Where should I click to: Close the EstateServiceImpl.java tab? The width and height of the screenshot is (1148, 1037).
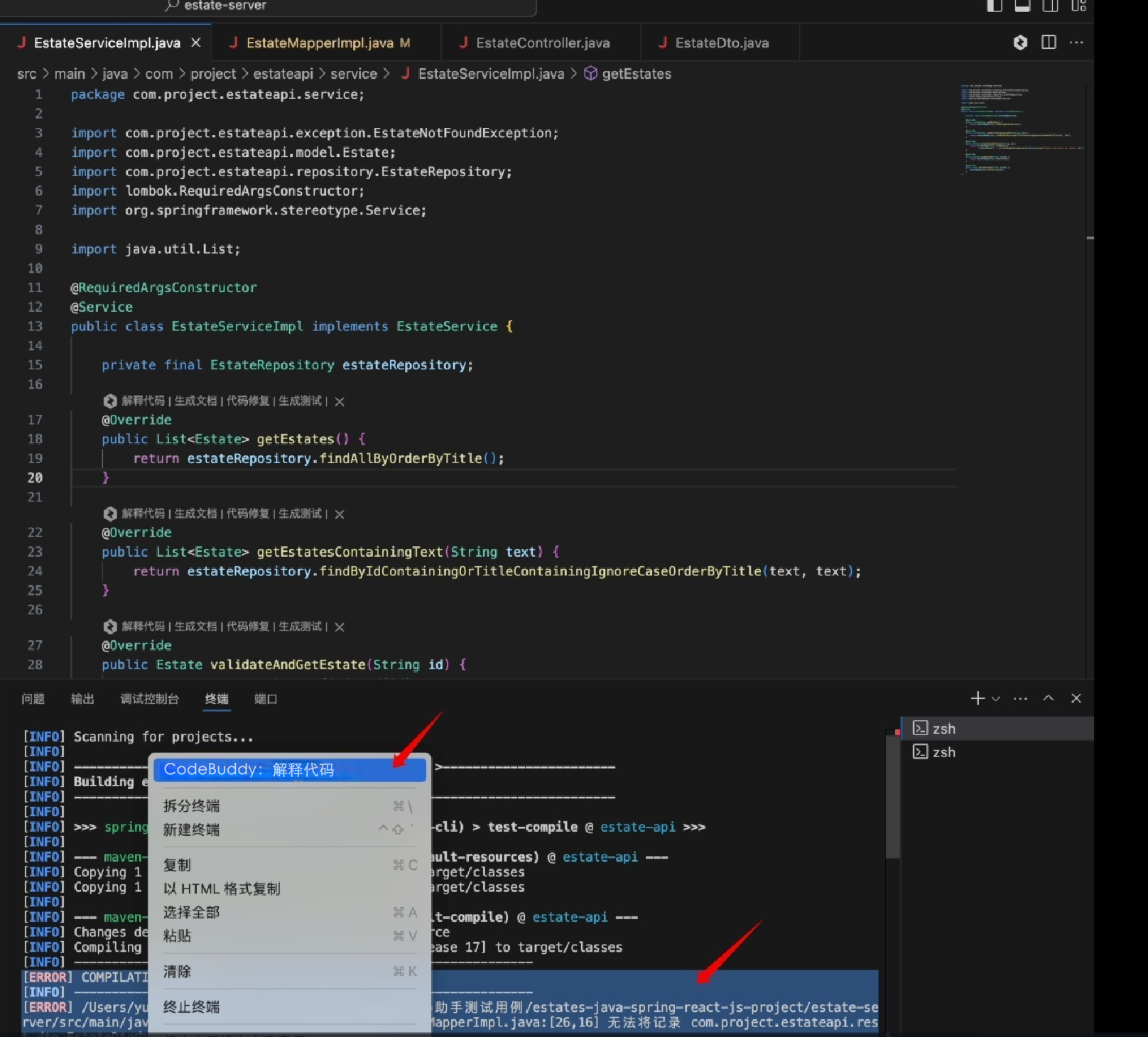click(196, 43)
